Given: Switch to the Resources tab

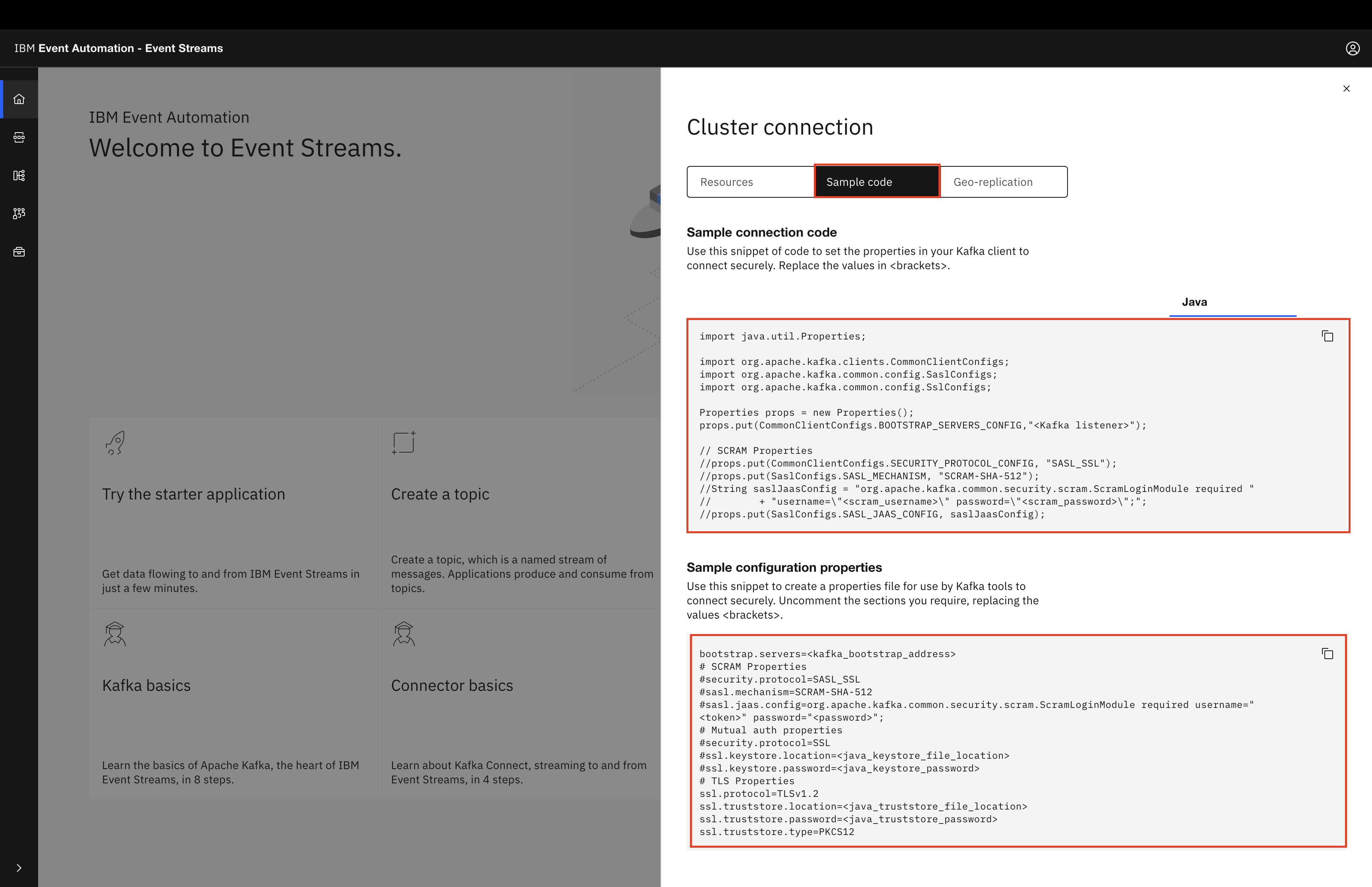Looking at the screenshot, I should [x=750, y=182].
